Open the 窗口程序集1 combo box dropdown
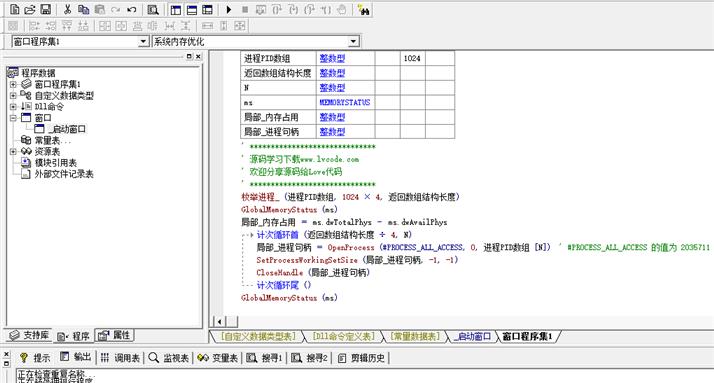The height and width of the screenshot is (383, 714). pyautogui.click(x=143, y=41)
